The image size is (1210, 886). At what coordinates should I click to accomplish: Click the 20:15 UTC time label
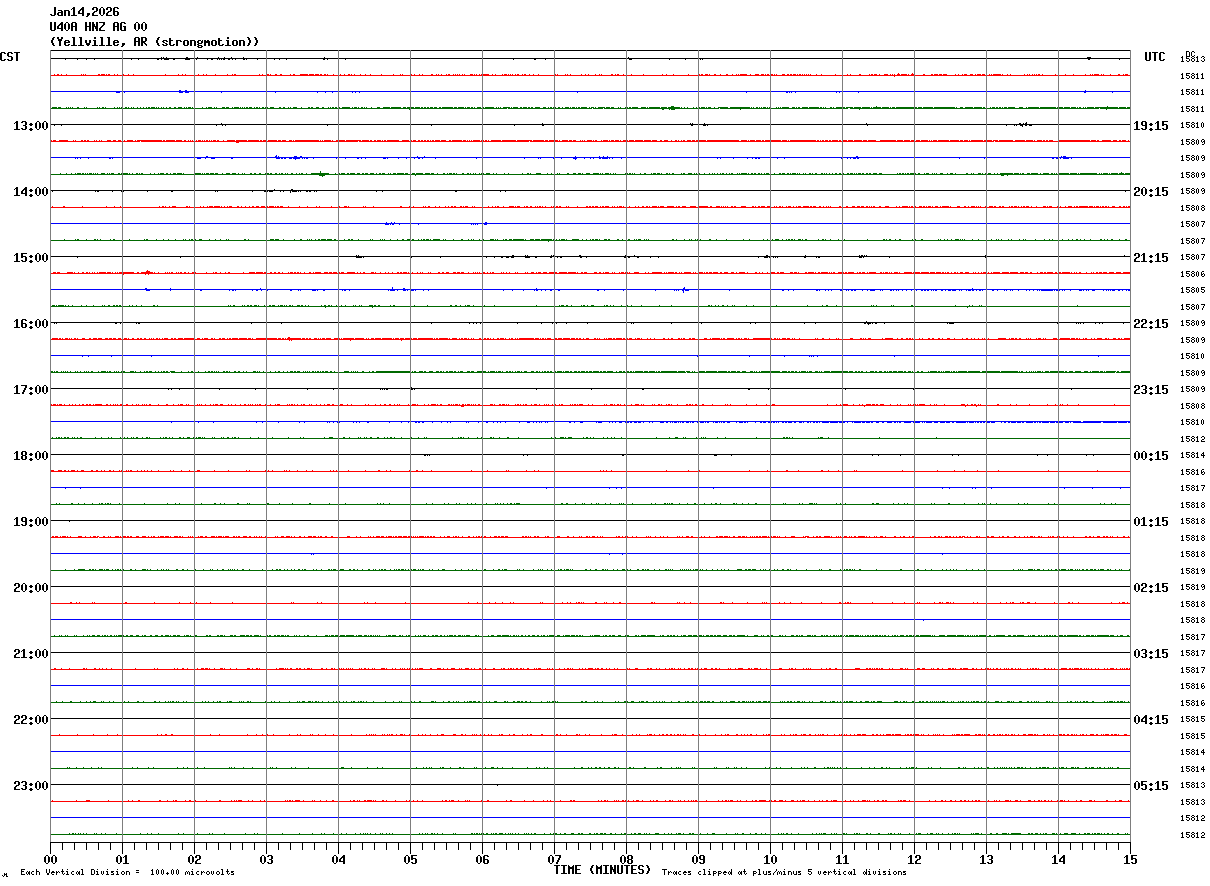click(1151, 192)
